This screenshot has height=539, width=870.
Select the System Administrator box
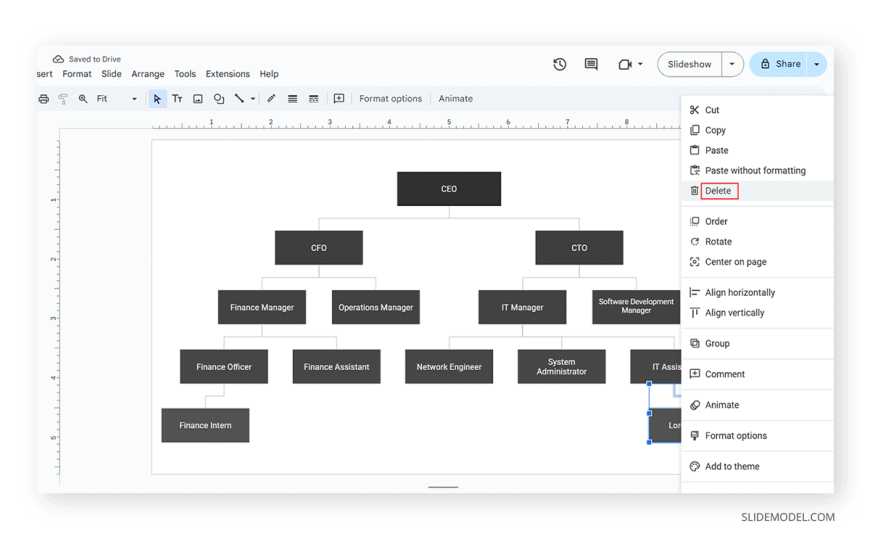point(562,367)
